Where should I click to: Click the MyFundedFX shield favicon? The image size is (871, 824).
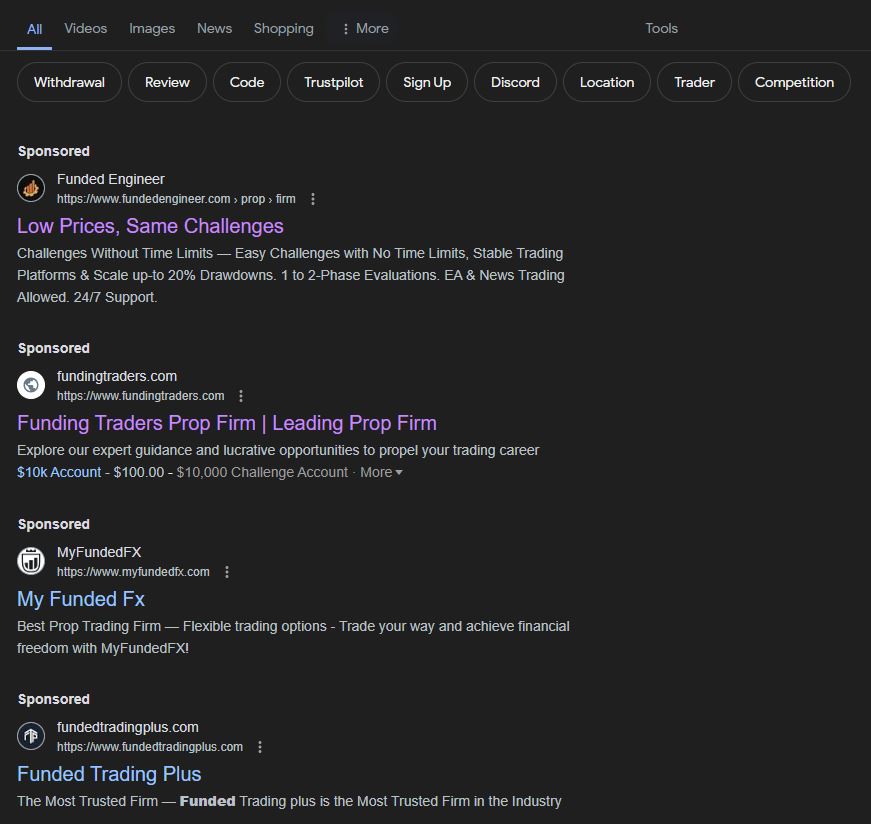[31, 560]
